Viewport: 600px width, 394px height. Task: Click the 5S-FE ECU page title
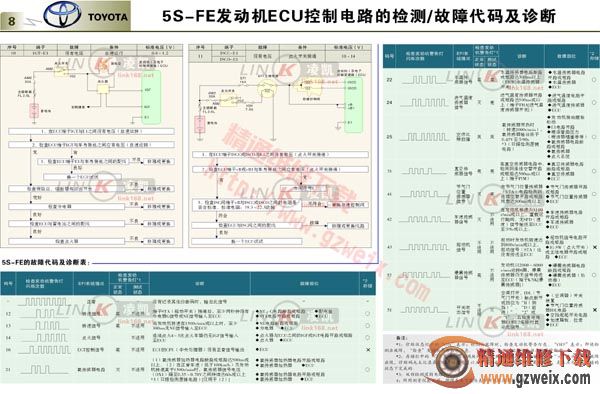point(359,16)
